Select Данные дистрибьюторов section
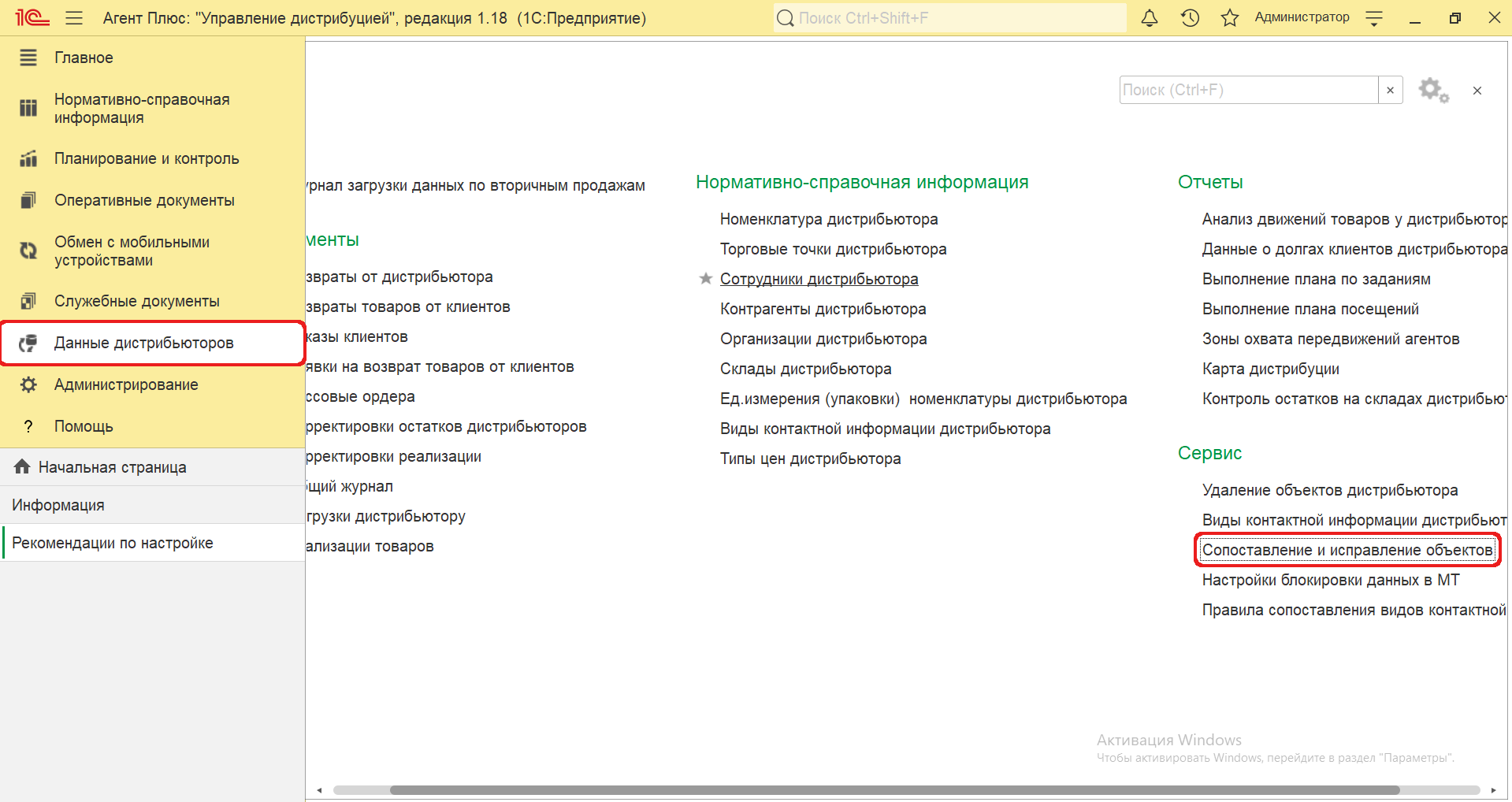The height and width of the screenshot is (802, 1512). point(152,343)
